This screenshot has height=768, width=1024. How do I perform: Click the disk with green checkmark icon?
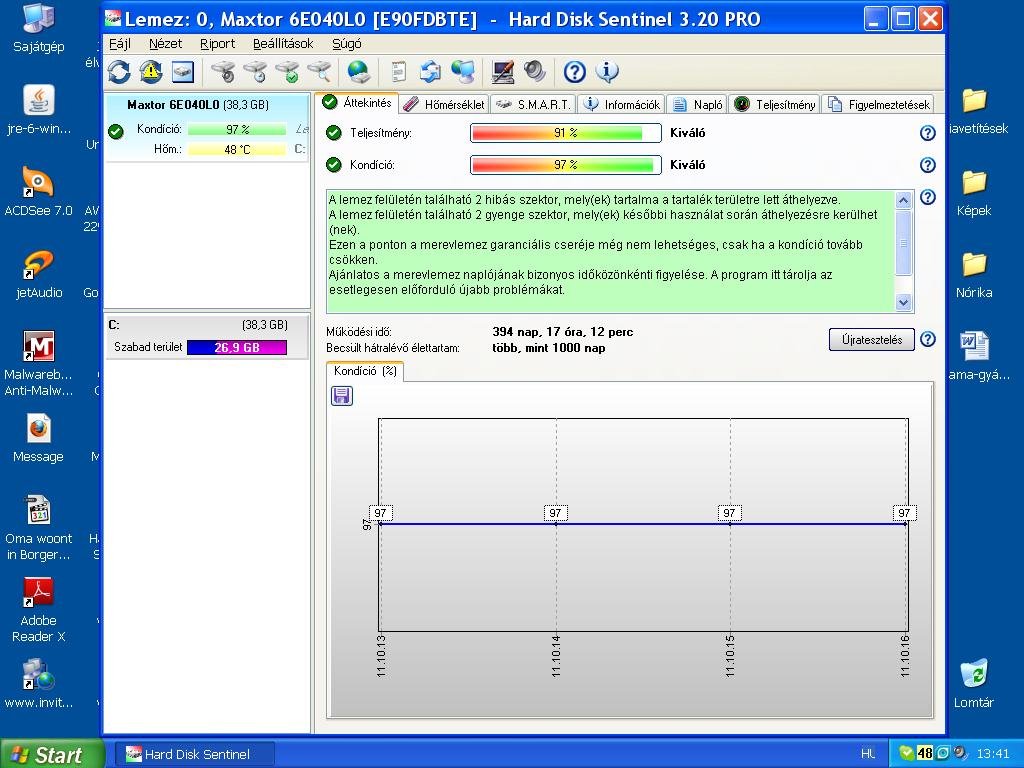(287, 72)
